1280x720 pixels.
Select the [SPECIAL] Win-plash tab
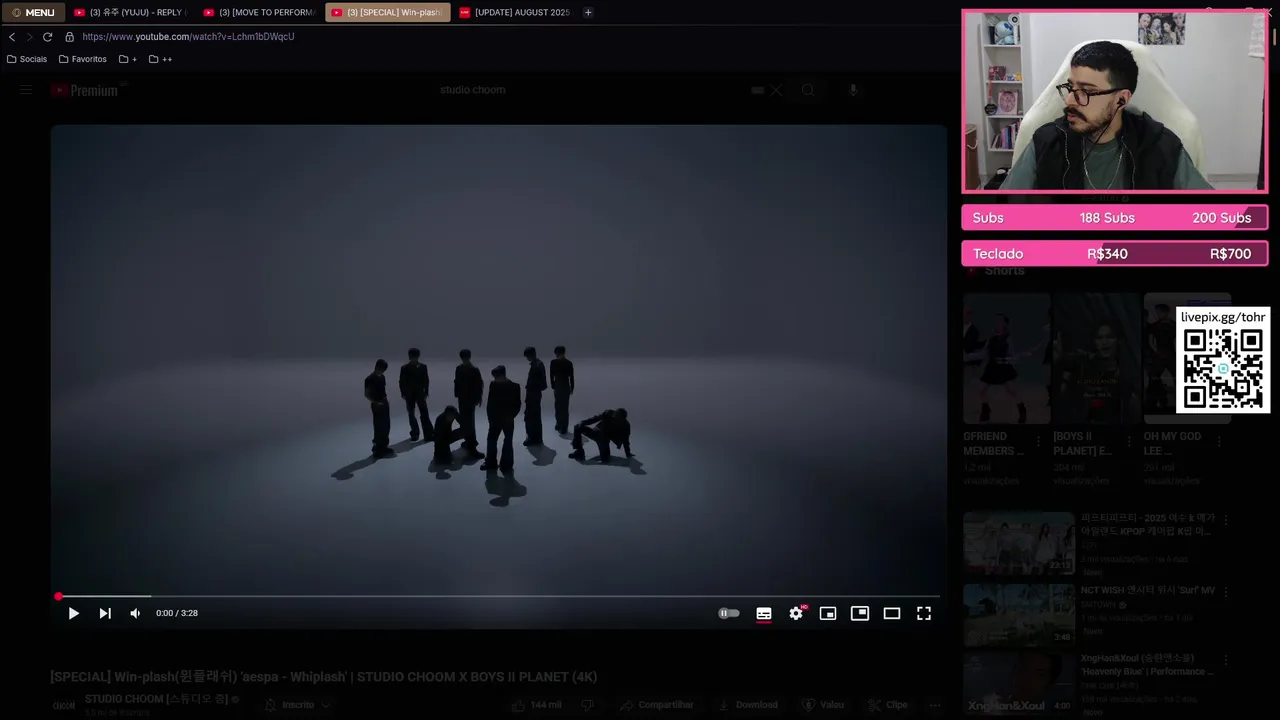pos(387,12)
